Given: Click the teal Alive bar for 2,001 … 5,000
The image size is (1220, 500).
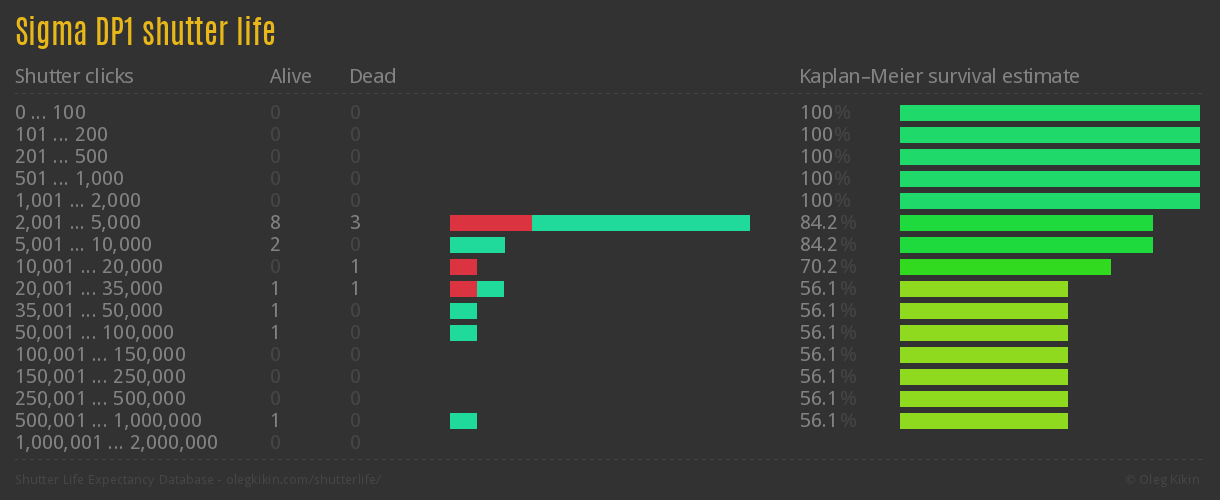Looking at the screenshot, I should [x=640, y=223].
